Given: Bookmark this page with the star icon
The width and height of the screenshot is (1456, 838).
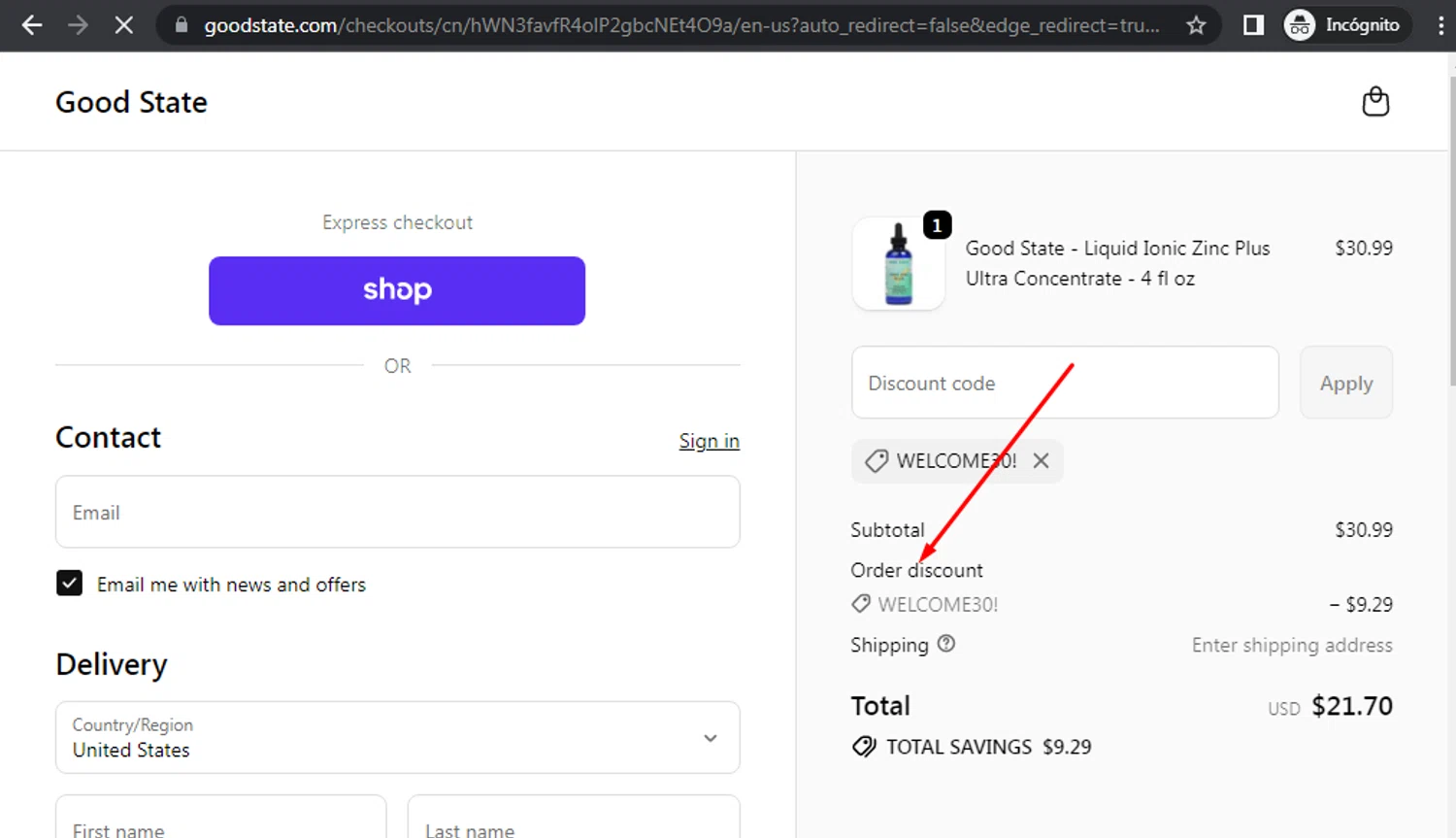Looking at the screenshot, I should tap(1196, 25).
